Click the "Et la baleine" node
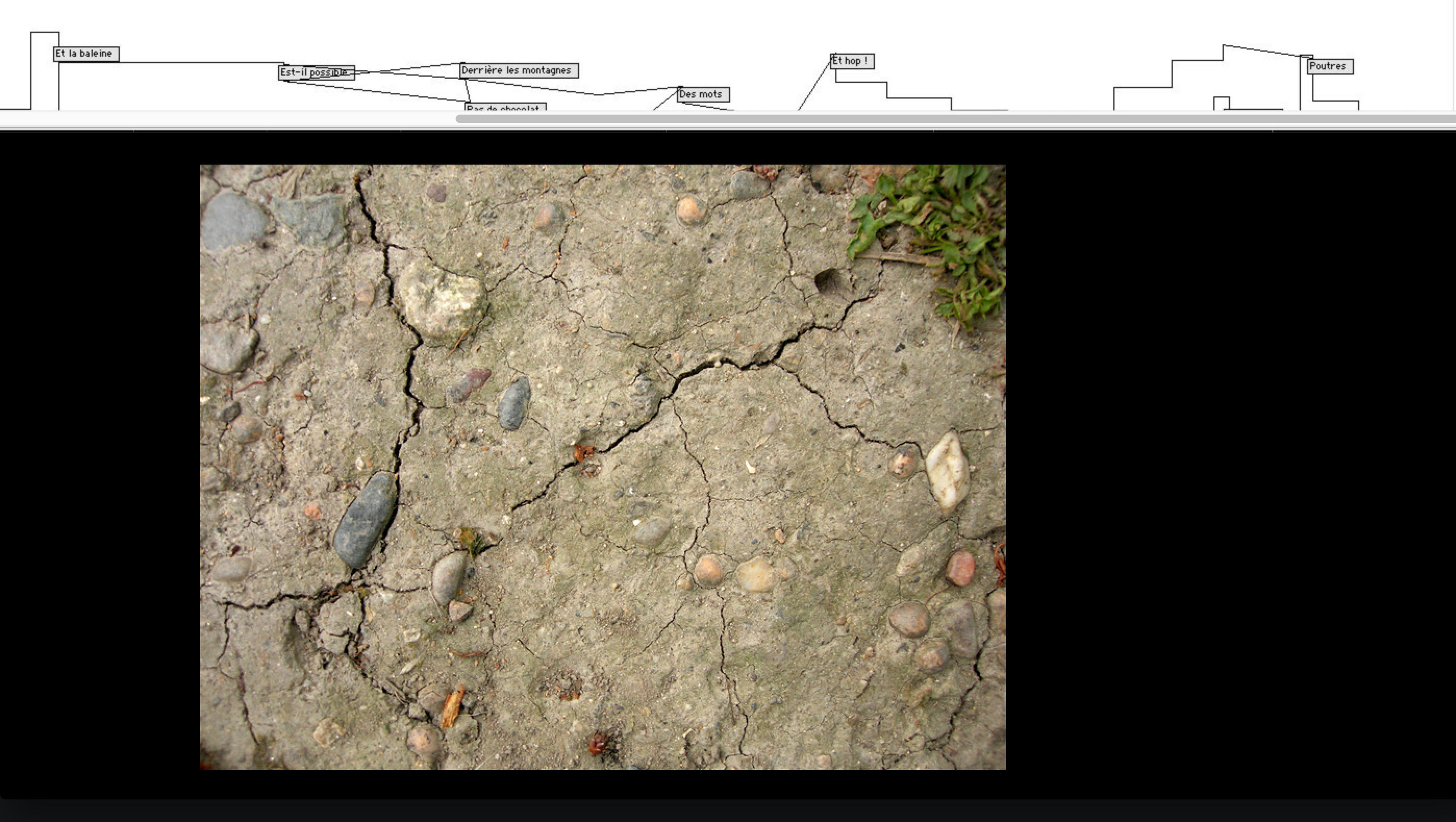This screenshot has width=1456, height=822. 85,54
